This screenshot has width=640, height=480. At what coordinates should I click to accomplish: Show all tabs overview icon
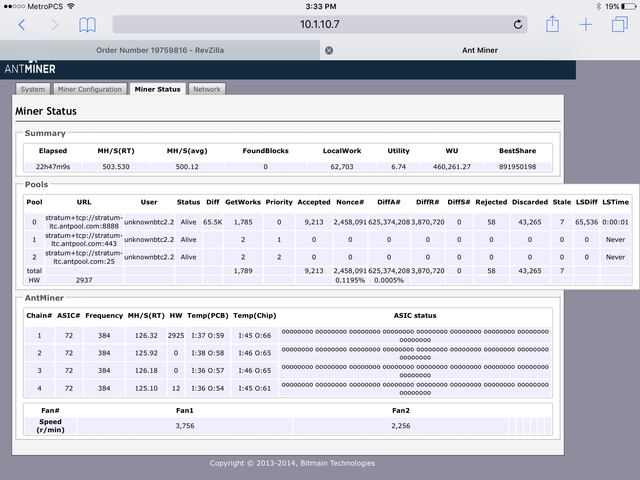pos(620,24)
